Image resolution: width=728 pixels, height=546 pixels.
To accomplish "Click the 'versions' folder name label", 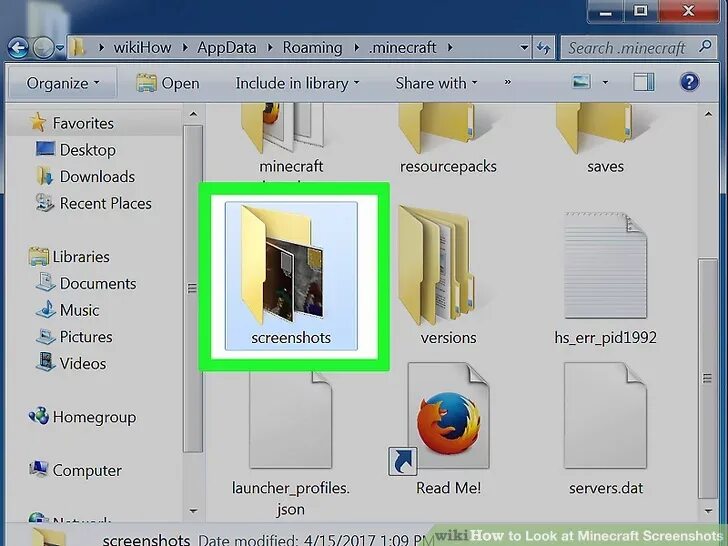I will point(448,338).
